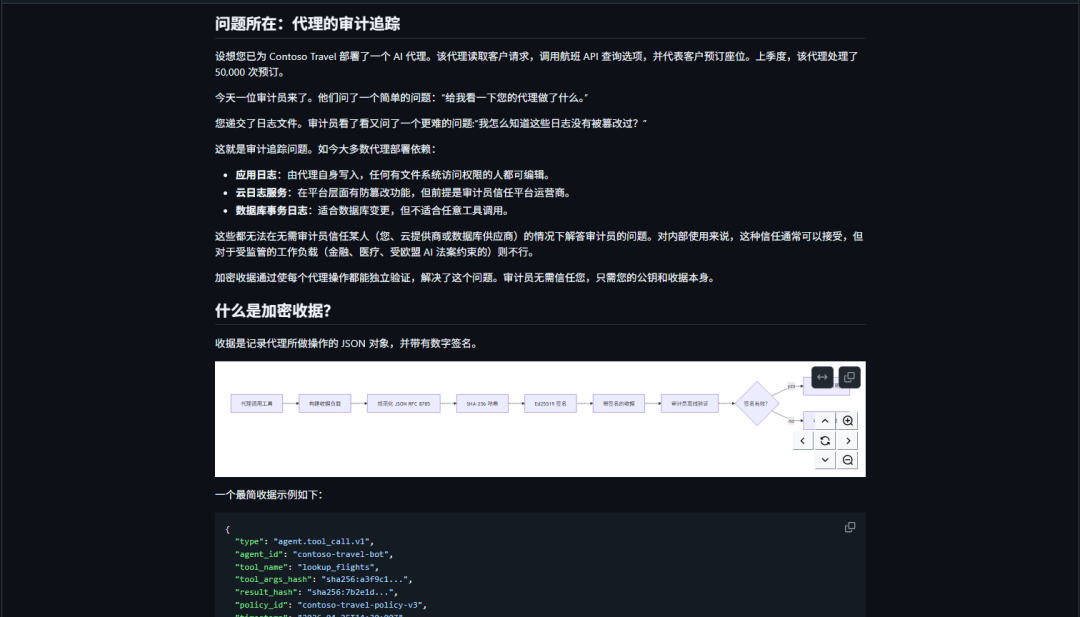Click the paragraph starting 今天一位审计员来了
Screen dimensions: 1080x617
click(402, 98)
